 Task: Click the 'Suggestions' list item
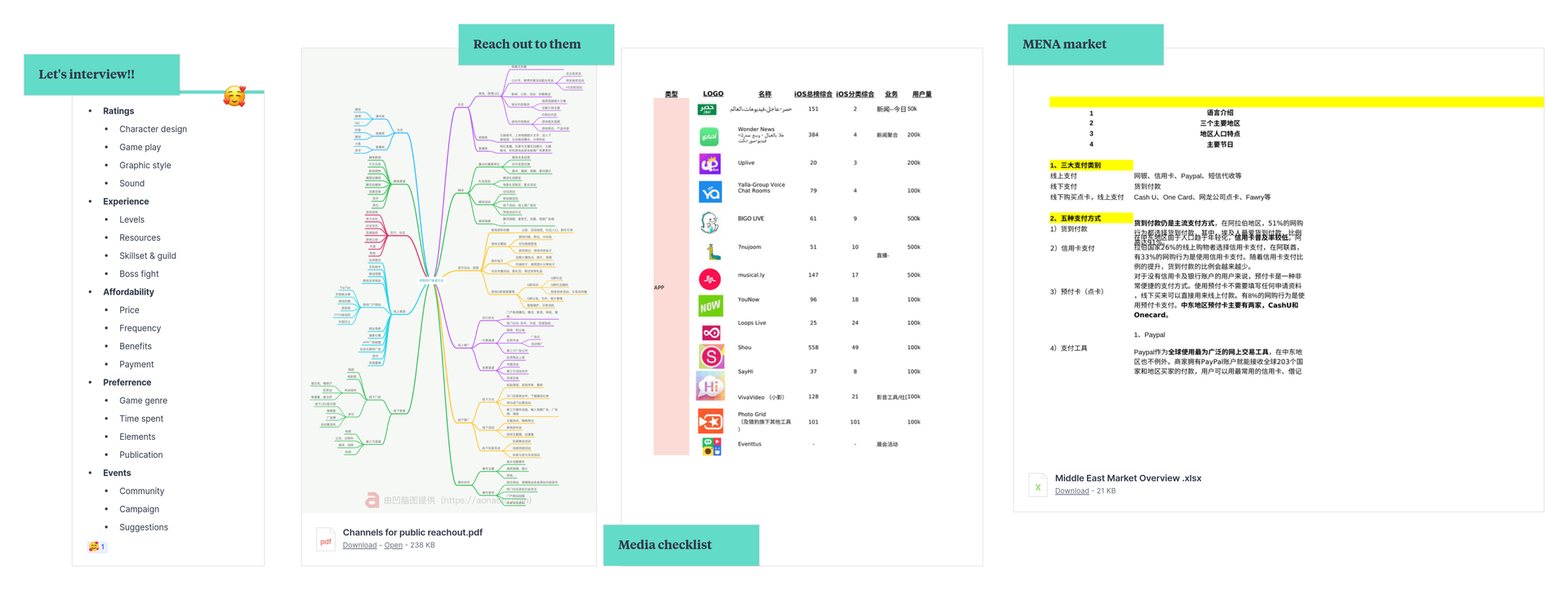coord(144,527)
